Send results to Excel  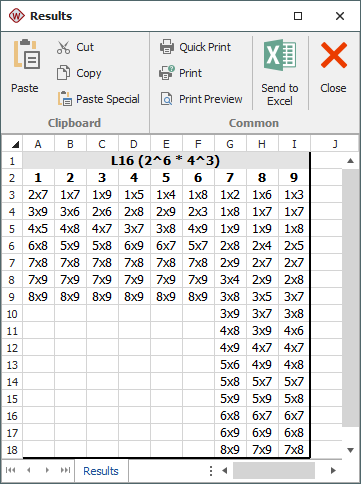coord(280,73)
